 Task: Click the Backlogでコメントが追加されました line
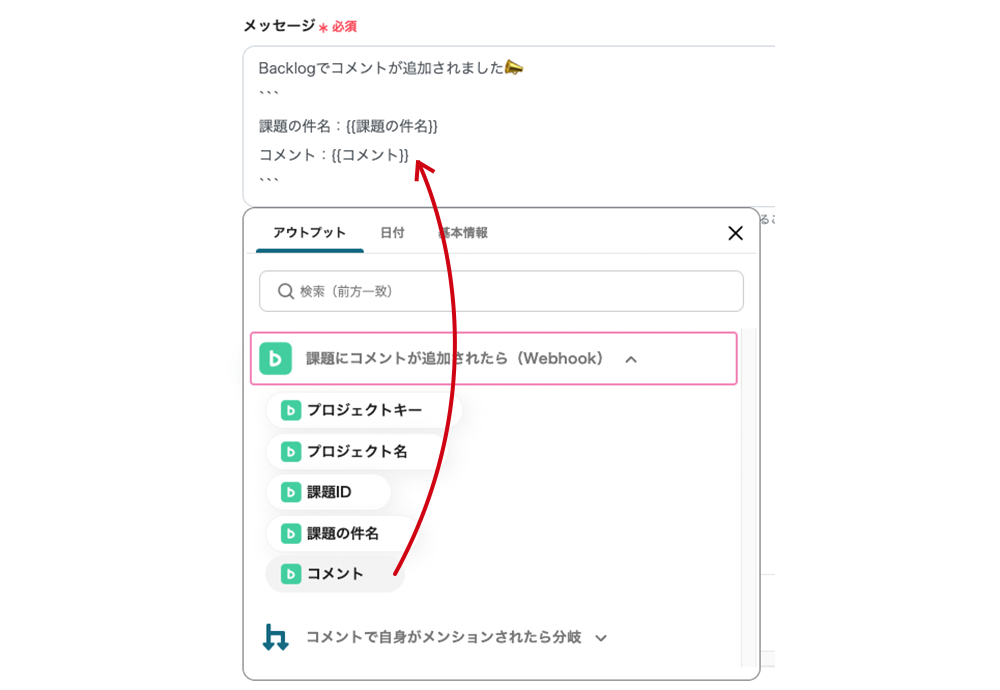pyautogui.click(x=390, y=68)
